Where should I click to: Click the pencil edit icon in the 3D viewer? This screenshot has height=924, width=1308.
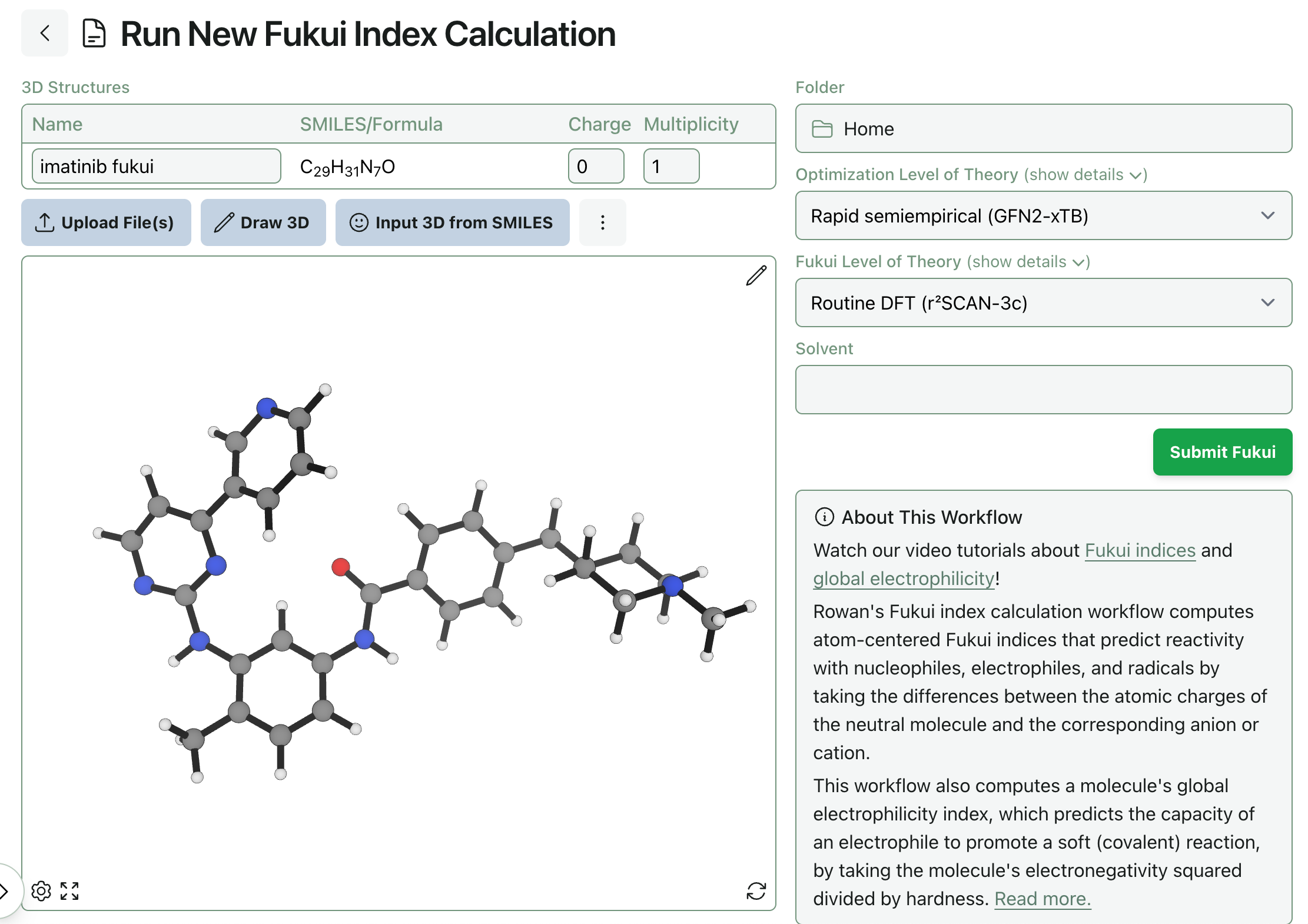(756, 275)
